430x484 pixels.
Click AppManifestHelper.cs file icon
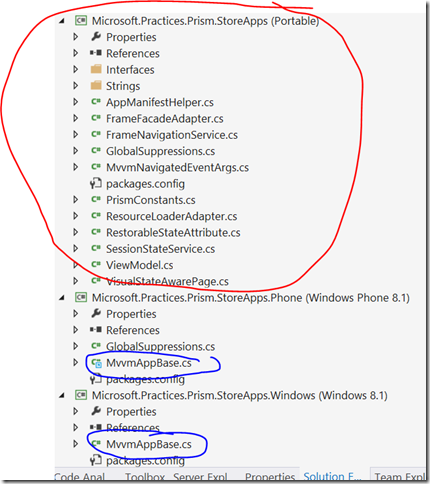96,102
